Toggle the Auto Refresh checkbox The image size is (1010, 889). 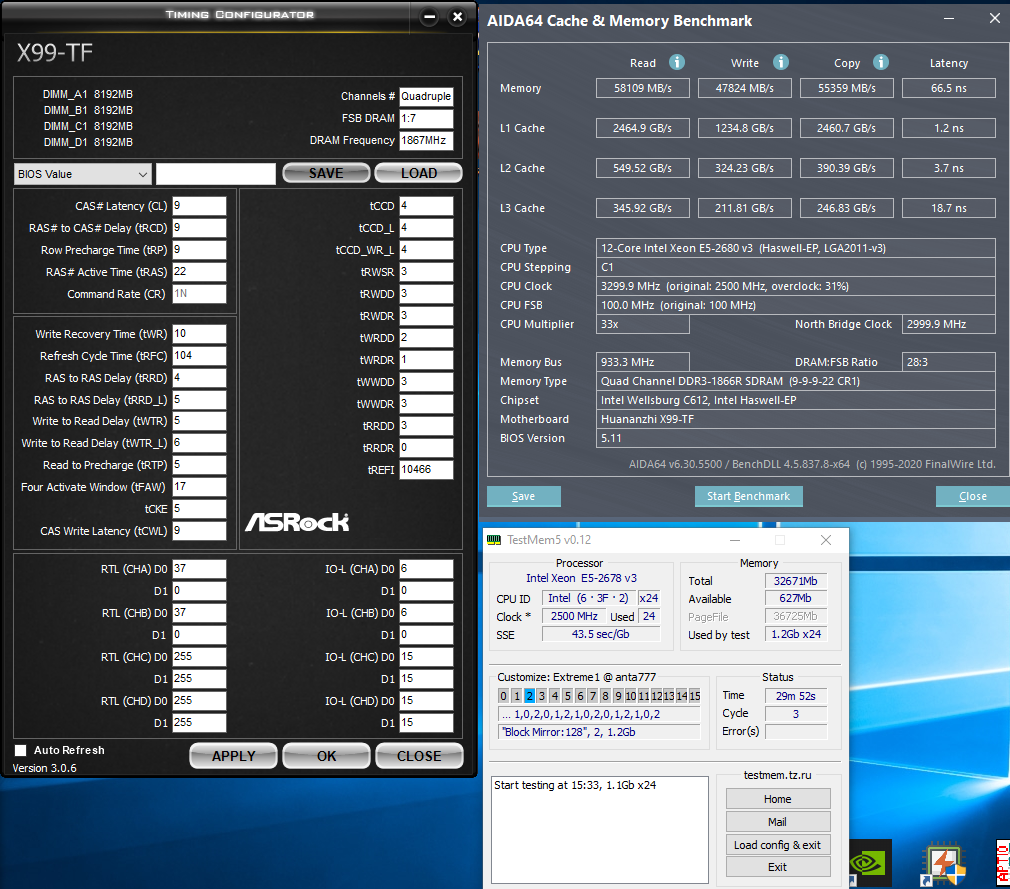[21, 750]
